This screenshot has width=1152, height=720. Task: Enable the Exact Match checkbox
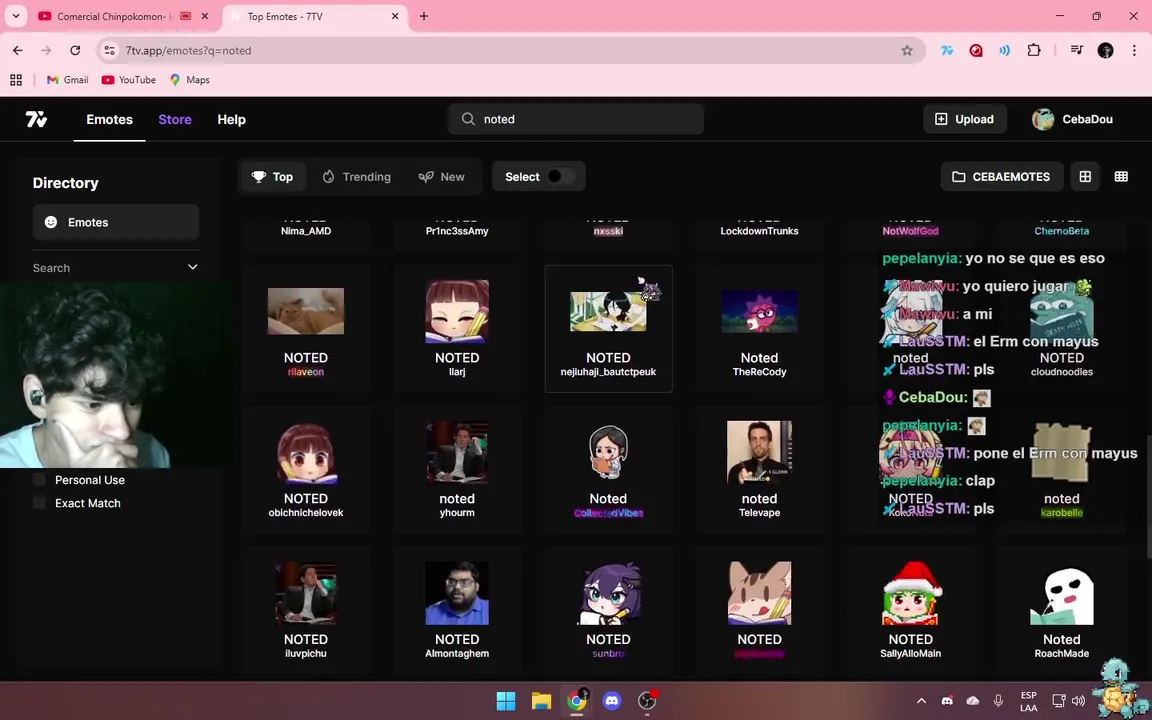[40, 503]
